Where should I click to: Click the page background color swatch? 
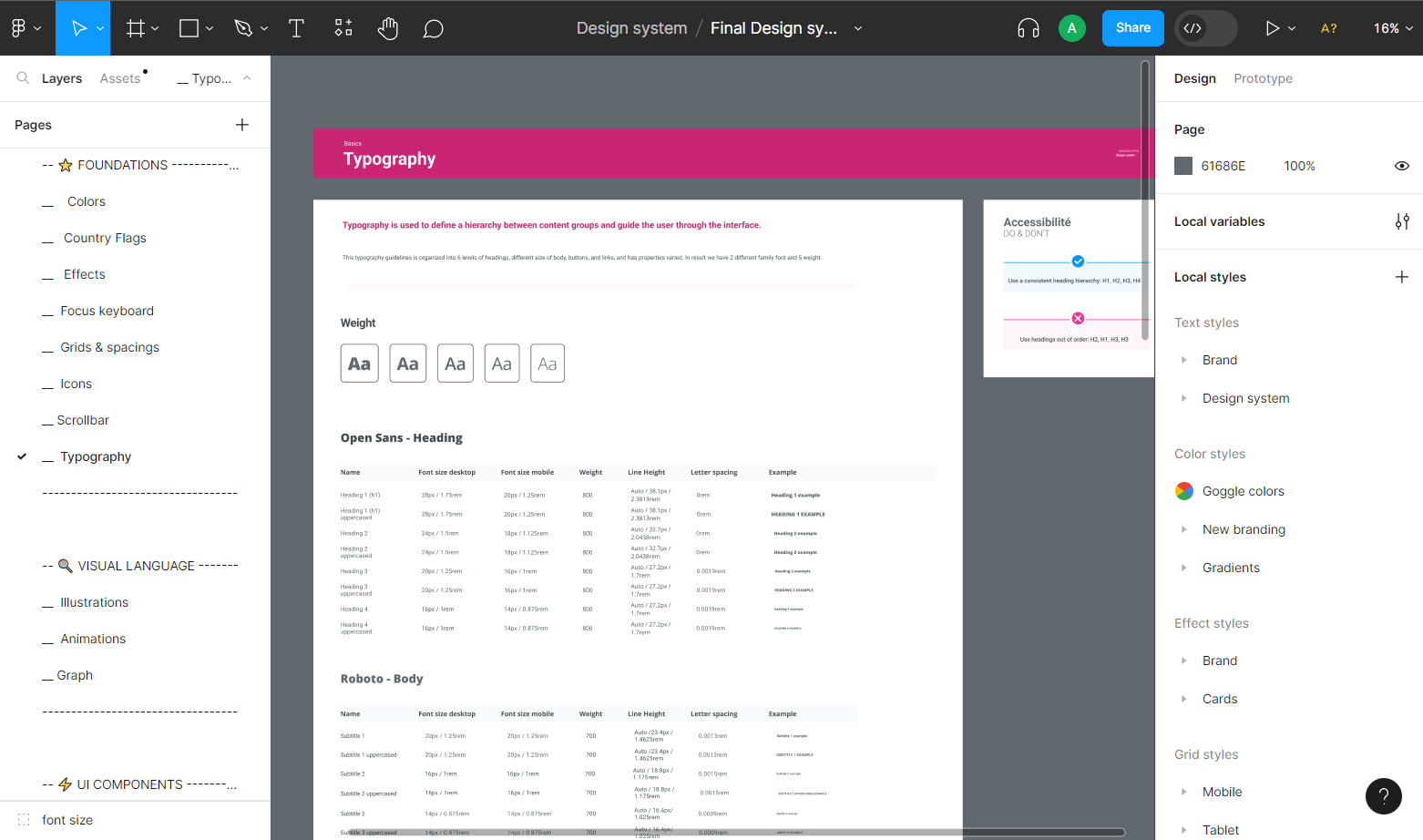click(1183, 166)
